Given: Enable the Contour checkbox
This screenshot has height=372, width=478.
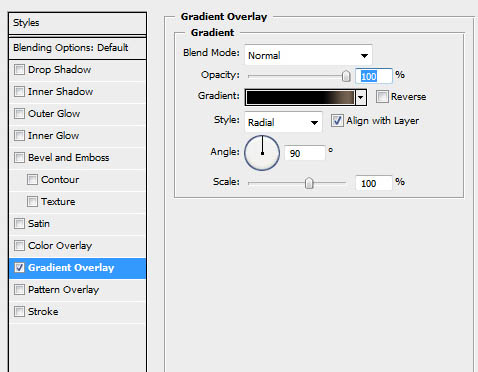Looking at the screenshot, I should tap(32, 180).
